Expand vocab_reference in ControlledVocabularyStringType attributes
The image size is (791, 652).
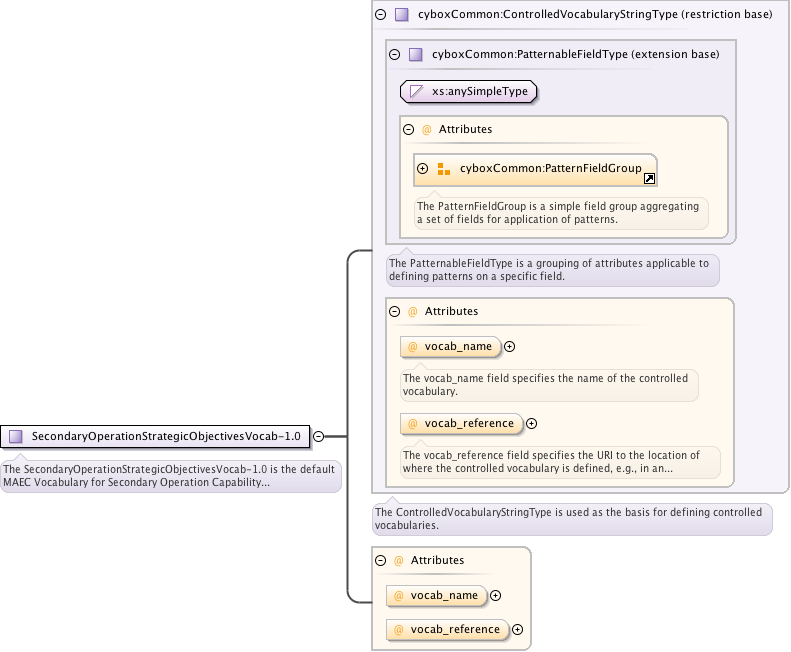(x=531, y=424)
